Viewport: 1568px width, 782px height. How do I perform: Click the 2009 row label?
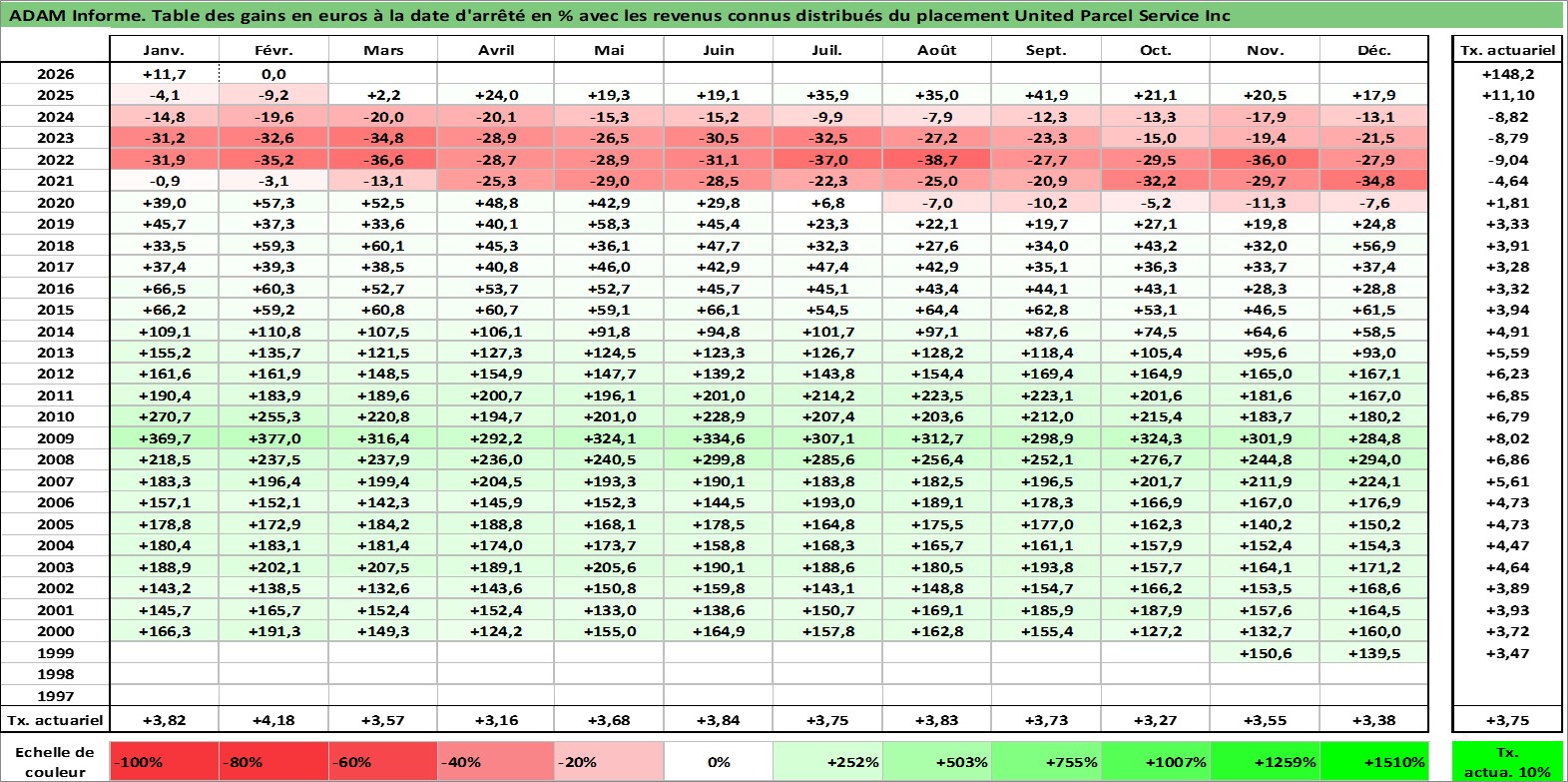55,438
